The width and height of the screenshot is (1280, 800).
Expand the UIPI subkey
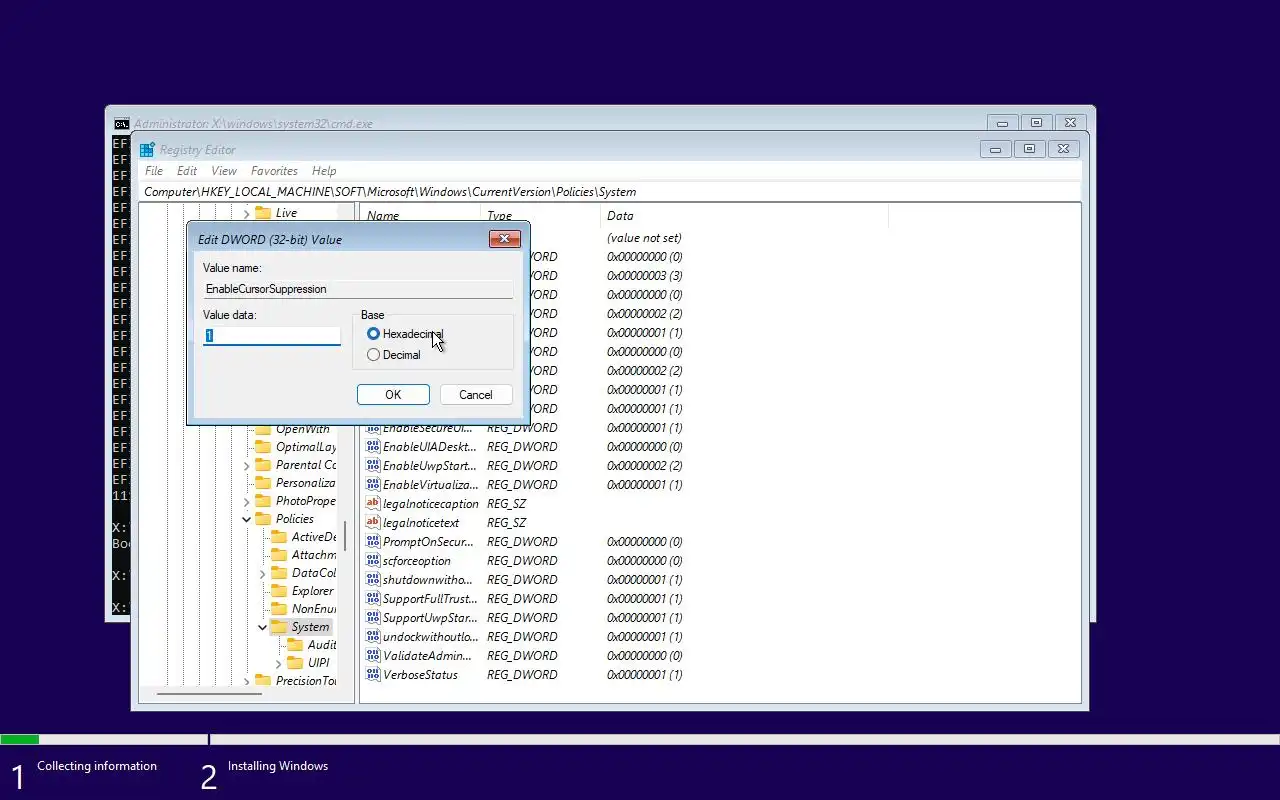(x=279, y=663)
